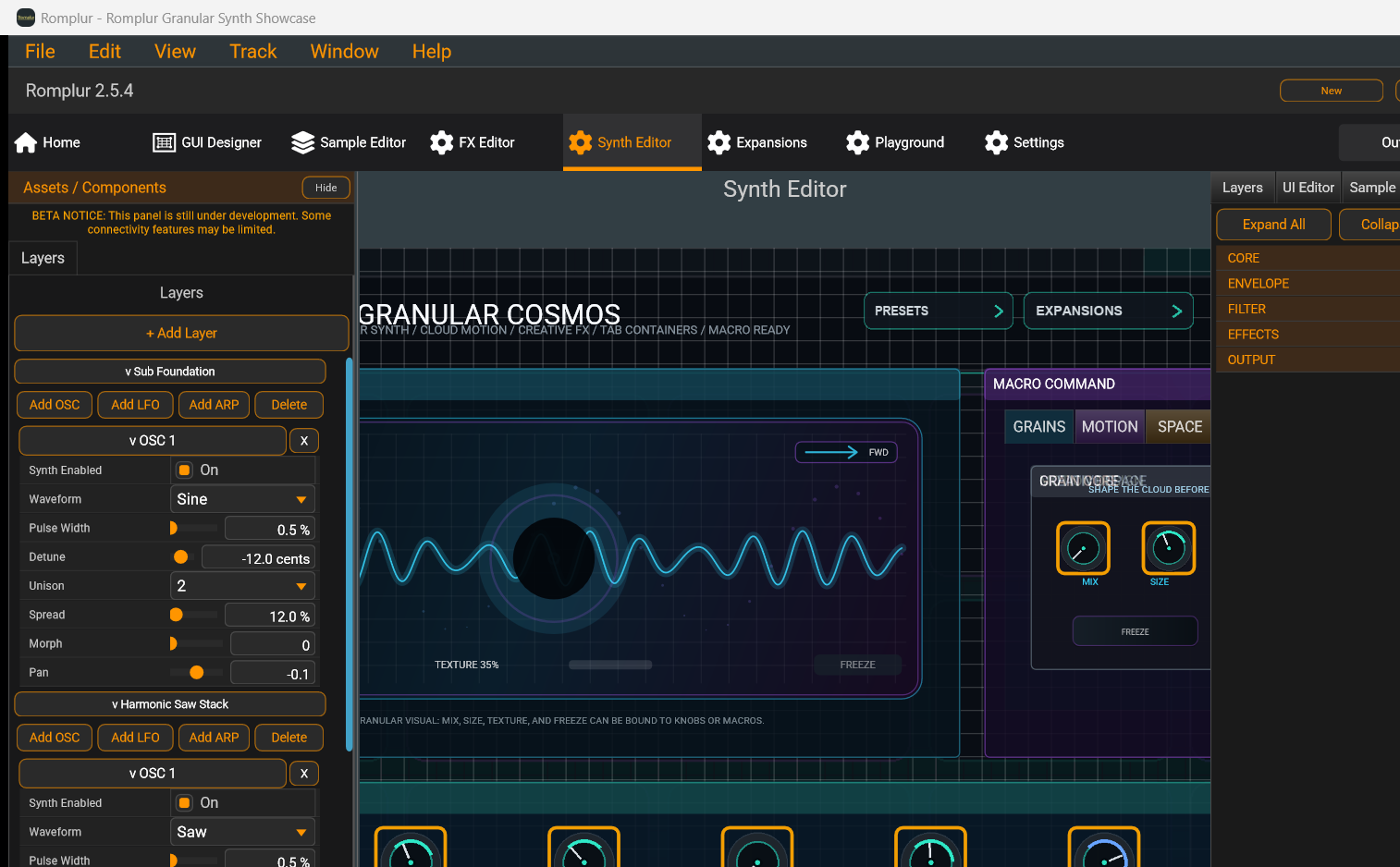
Task: Click the Settings gear icon
Action: 997,142
